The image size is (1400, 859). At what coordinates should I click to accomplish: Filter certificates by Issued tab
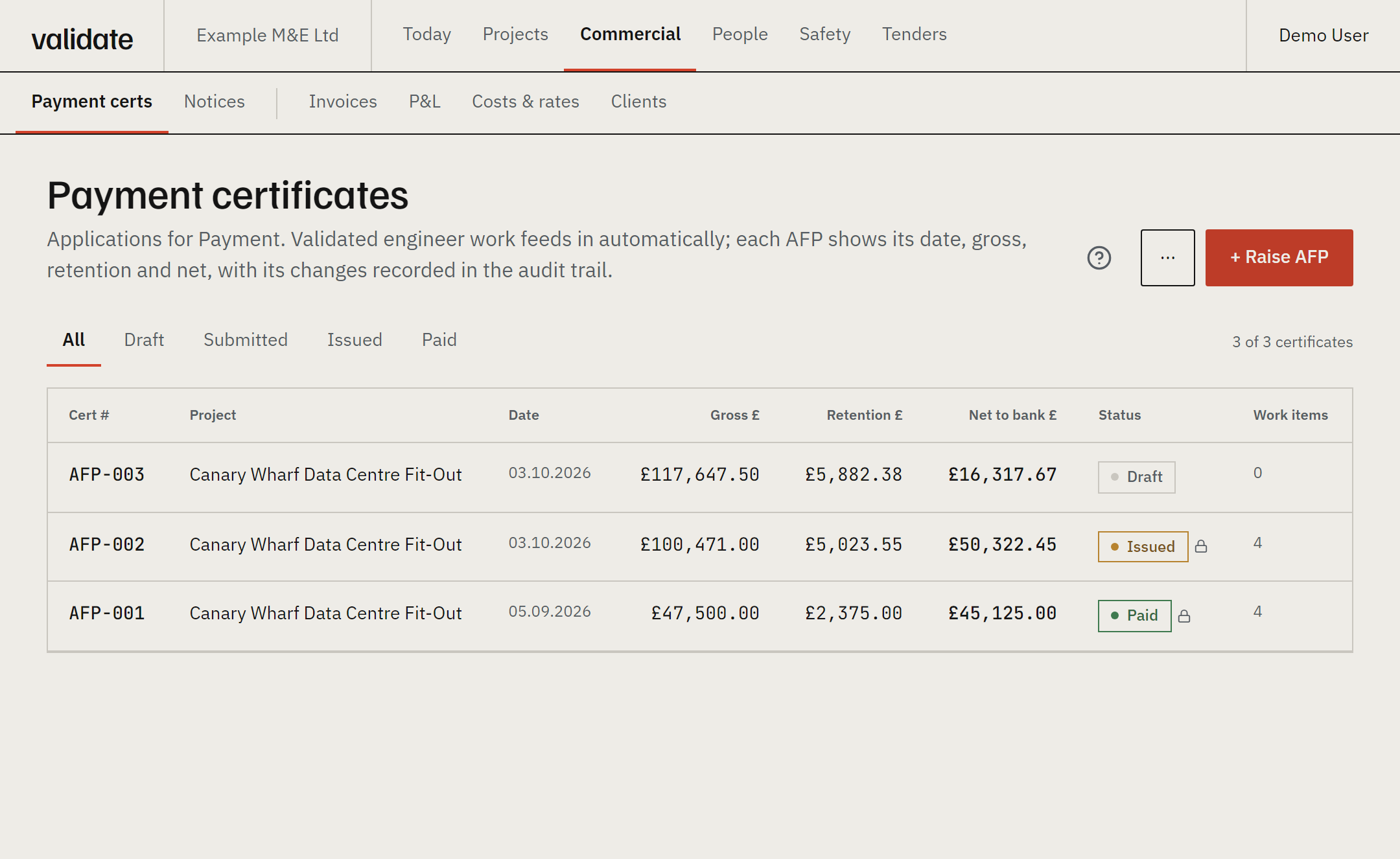(355, 340)
